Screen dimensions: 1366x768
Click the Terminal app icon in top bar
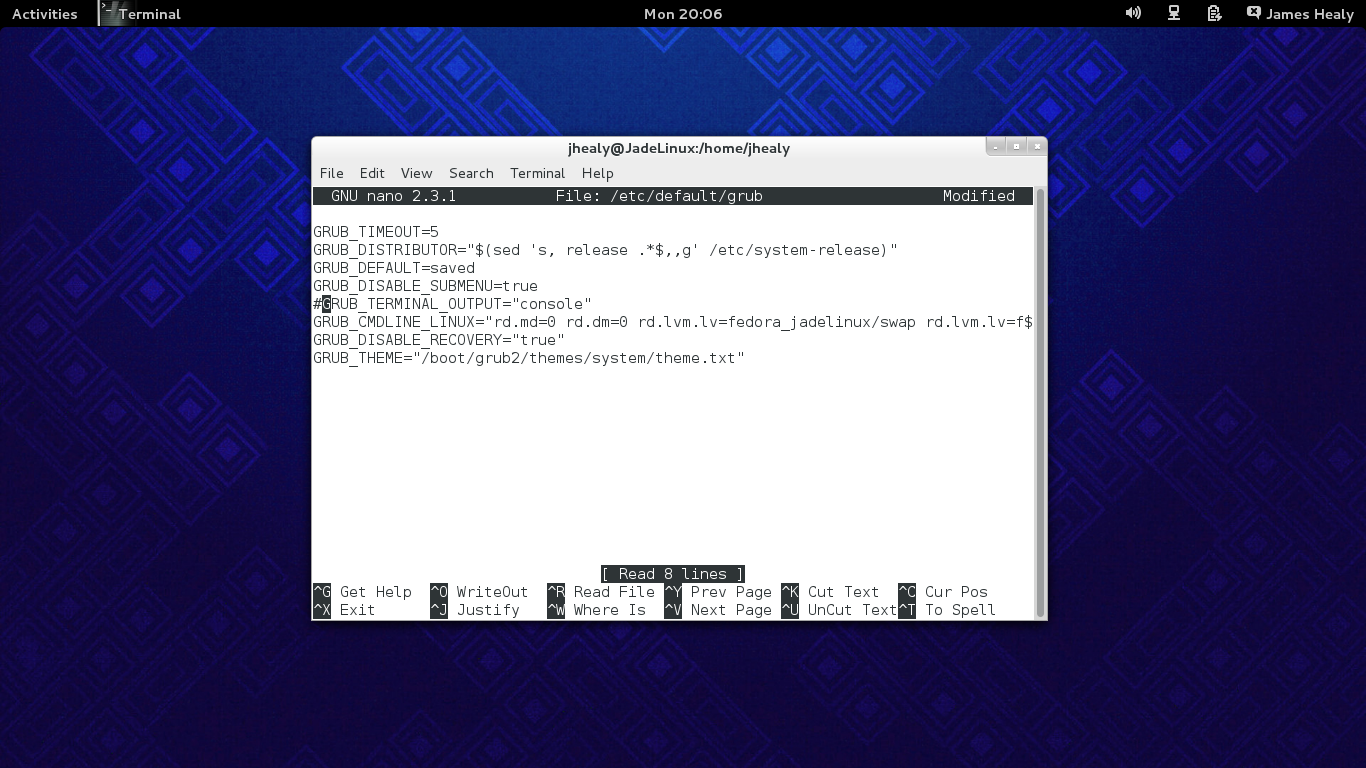point(109,13)
